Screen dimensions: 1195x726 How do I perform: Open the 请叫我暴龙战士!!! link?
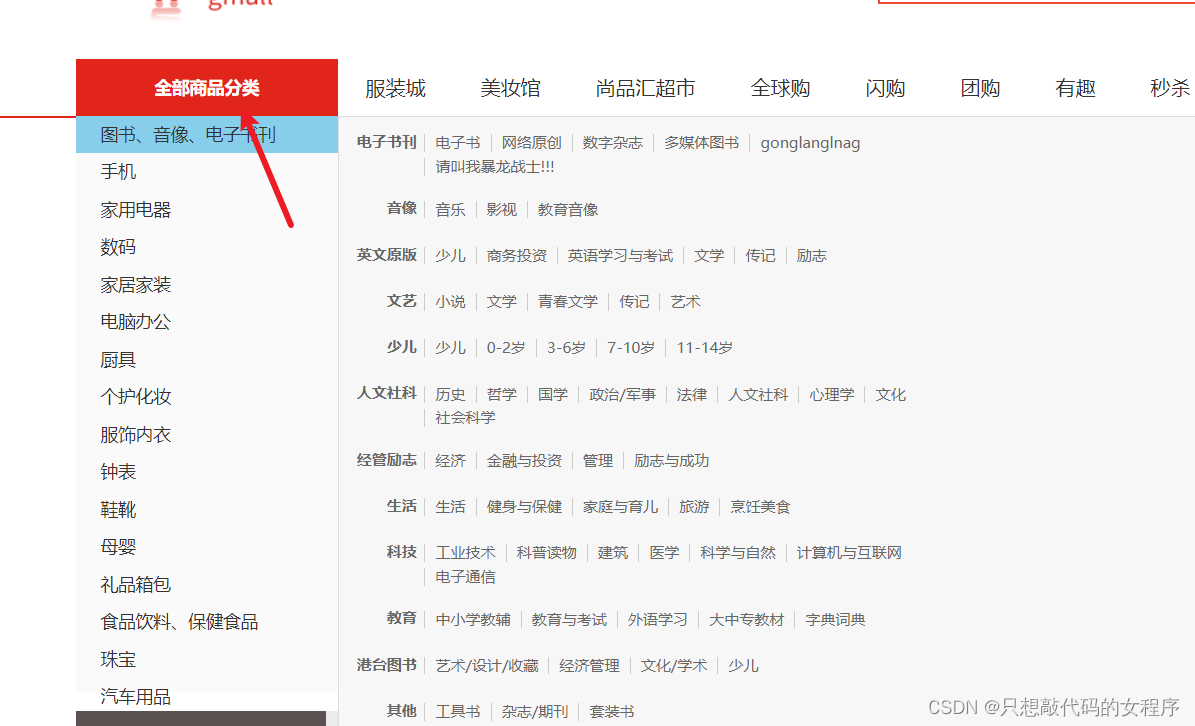pos(495,167)
